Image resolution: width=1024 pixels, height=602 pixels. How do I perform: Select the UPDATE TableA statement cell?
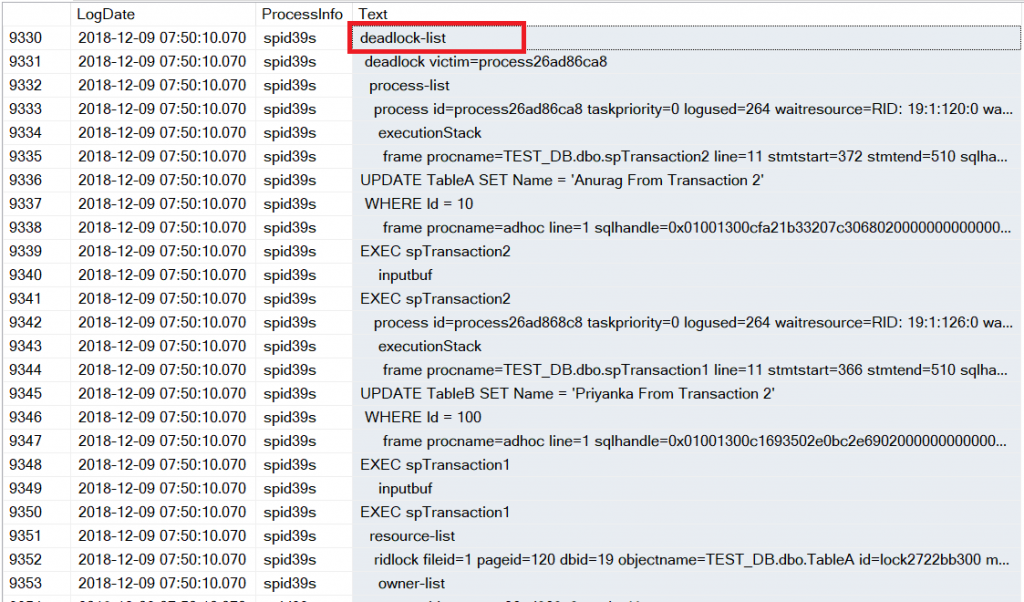tap(562, 180)
